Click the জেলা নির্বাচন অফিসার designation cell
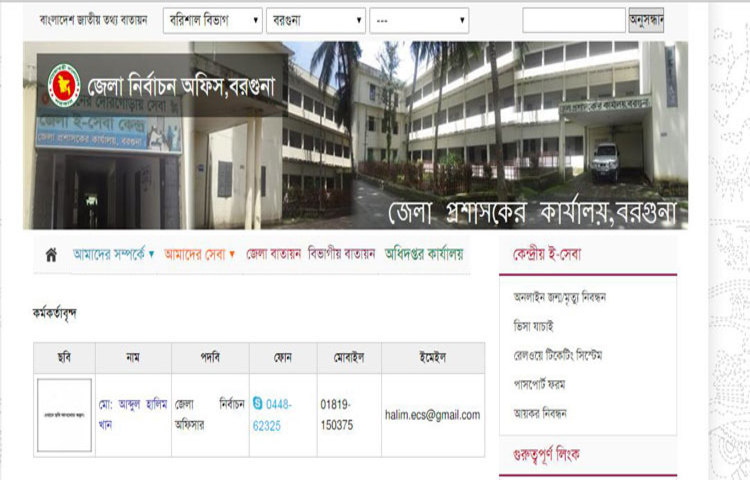The image size is (750, 480). coord(210,415)
